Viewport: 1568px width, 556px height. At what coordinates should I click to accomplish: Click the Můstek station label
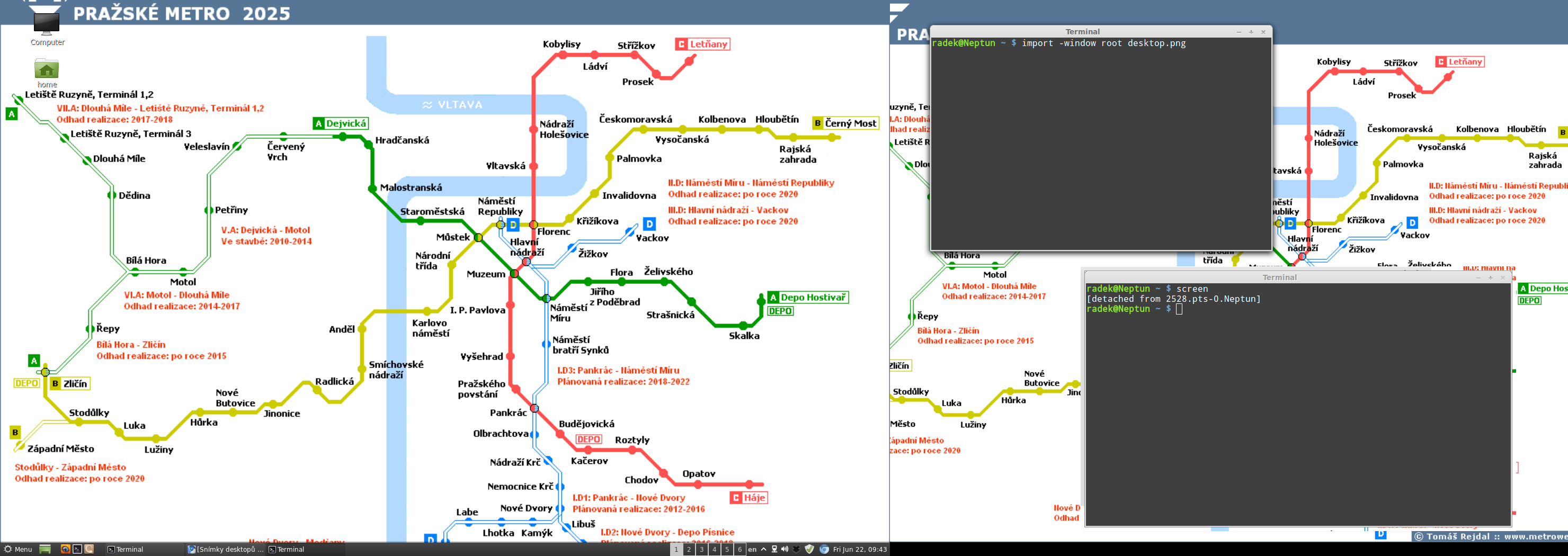pos(453,237)
